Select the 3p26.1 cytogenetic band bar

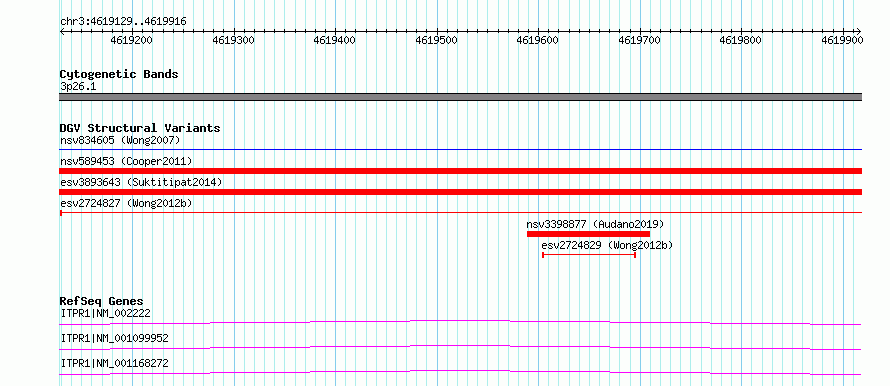click(x=460, y=97)
